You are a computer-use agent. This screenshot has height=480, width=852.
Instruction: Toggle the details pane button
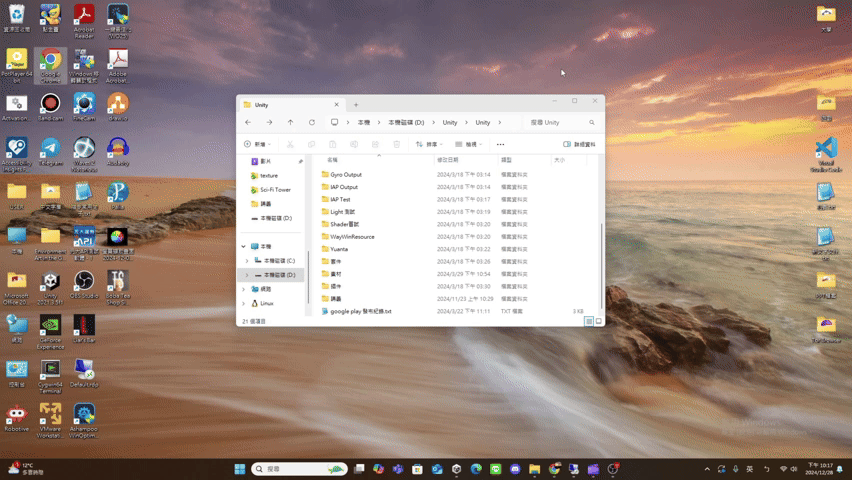tap(579, 144)
